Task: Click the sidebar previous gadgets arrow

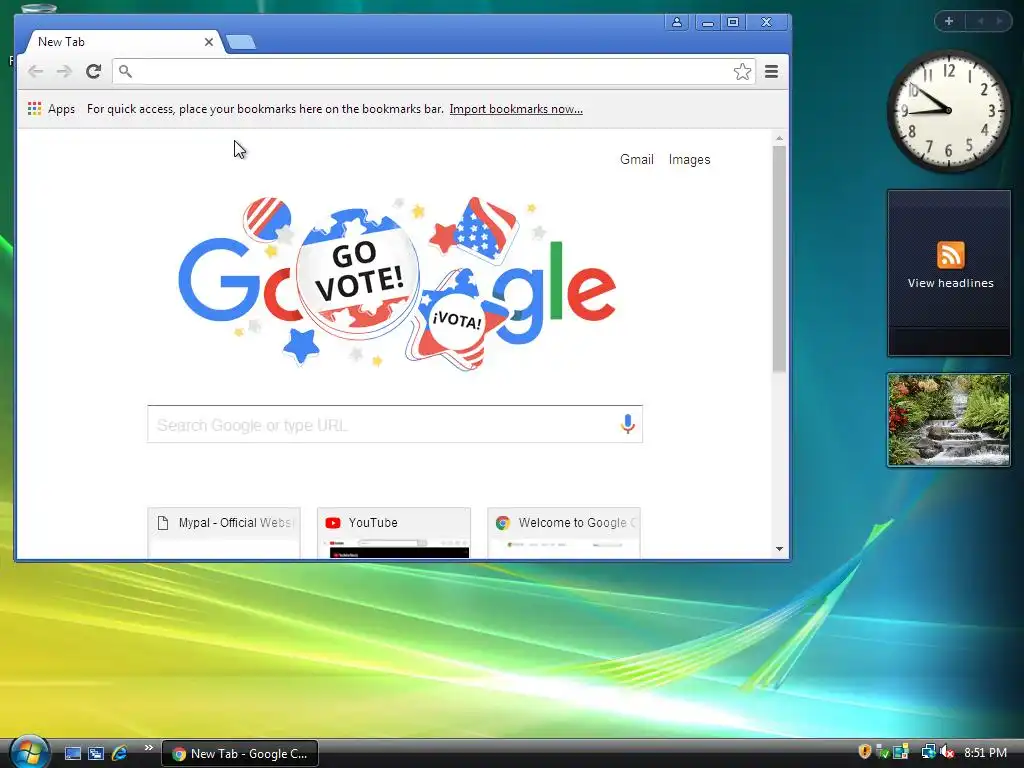Action: click(980, 21)
